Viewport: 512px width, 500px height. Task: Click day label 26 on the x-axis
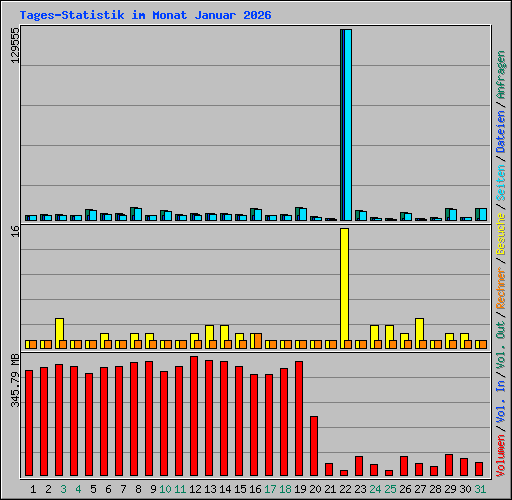pos(405,489)
